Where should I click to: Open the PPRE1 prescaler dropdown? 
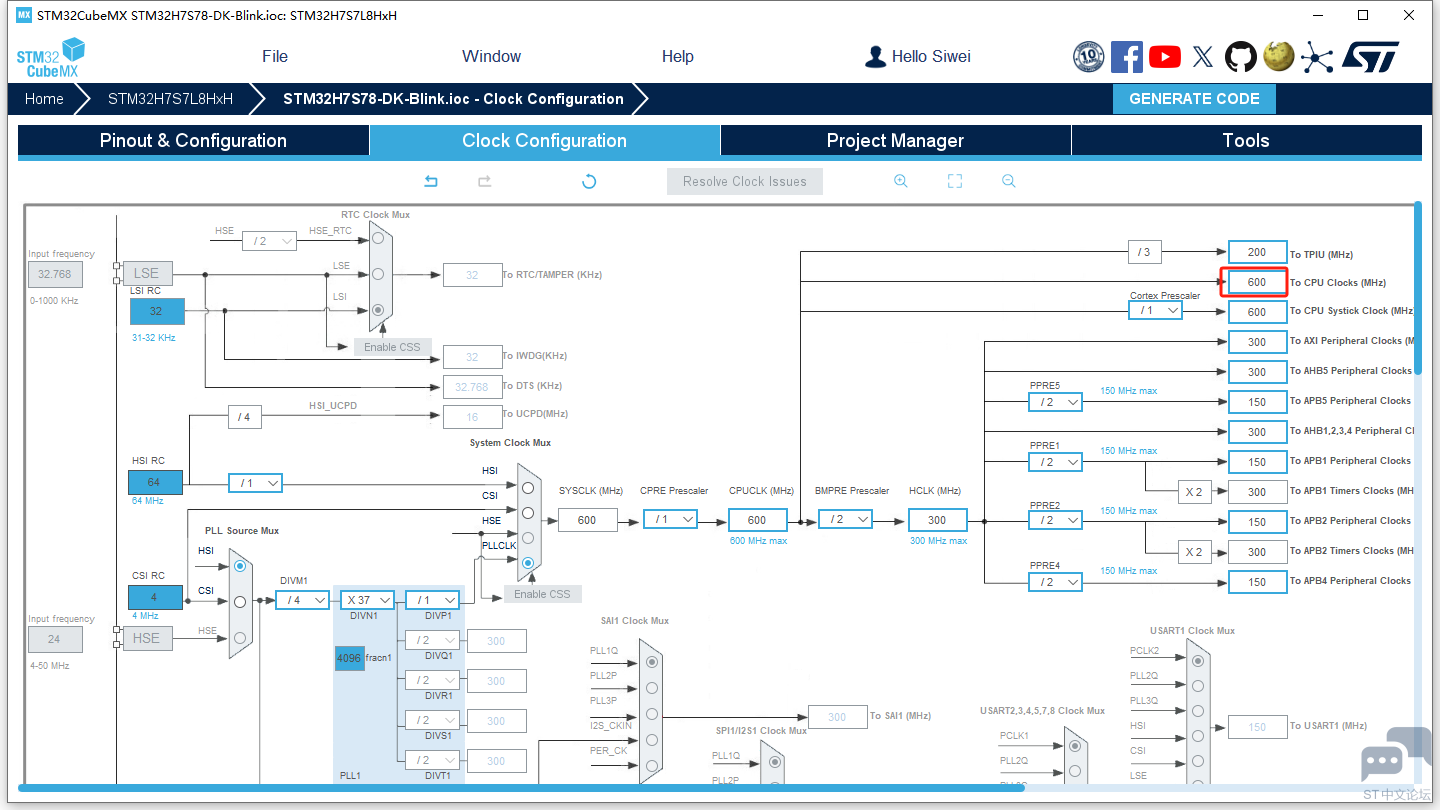click(1055, 462)
